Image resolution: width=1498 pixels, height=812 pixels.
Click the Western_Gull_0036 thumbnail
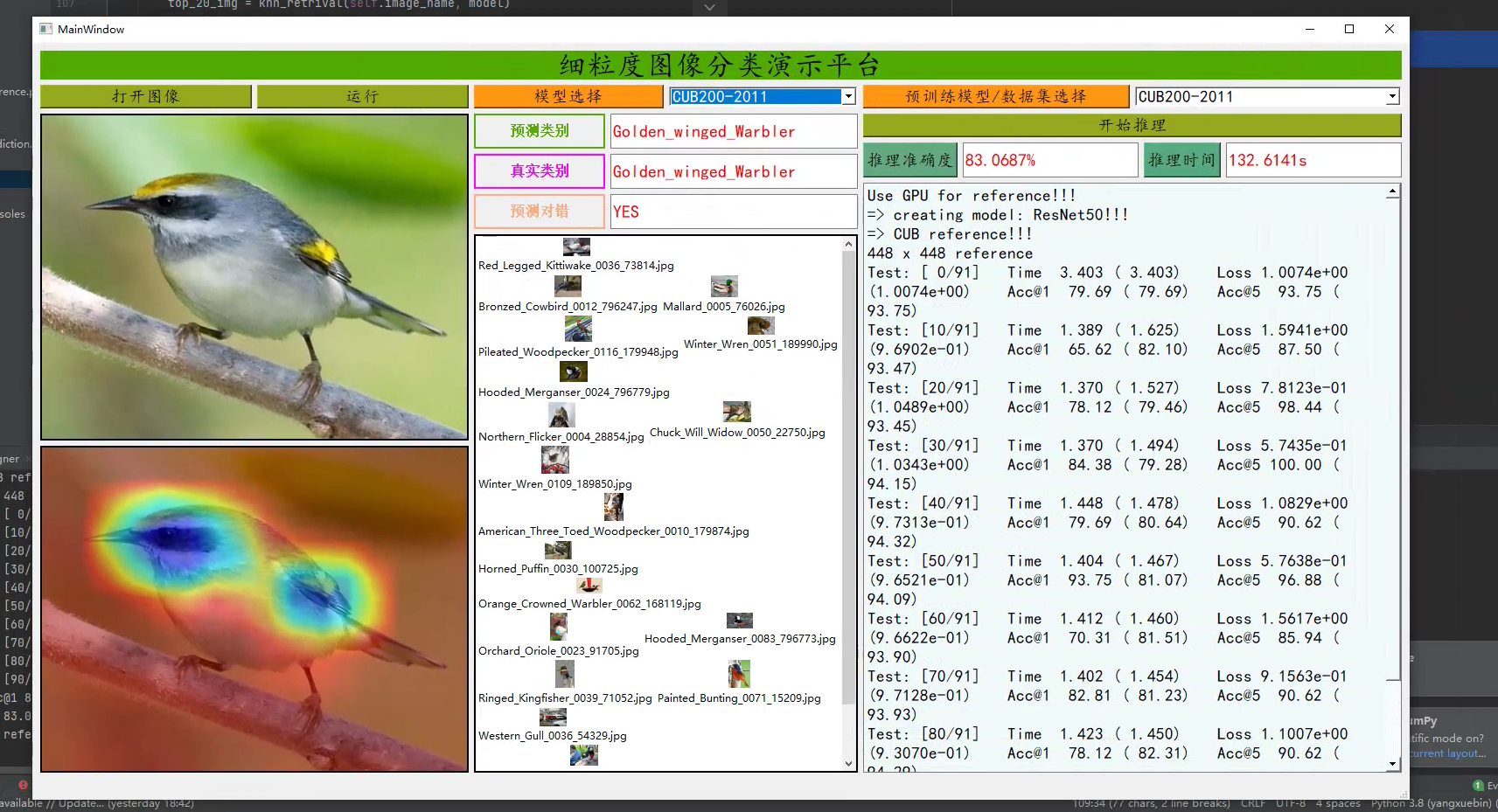[553, 718]
